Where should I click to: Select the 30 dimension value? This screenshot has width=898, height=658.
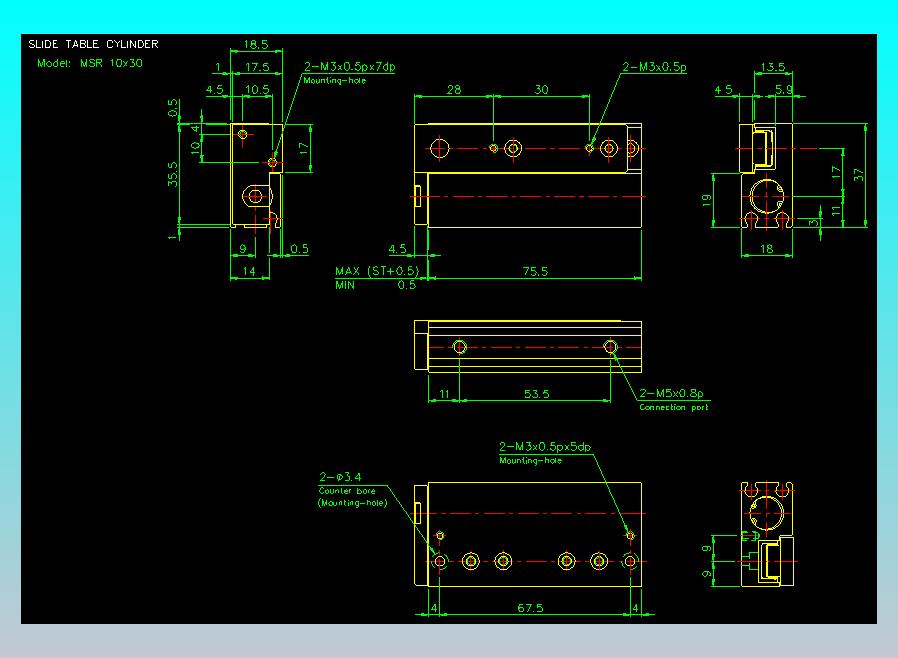coord(541,89)
